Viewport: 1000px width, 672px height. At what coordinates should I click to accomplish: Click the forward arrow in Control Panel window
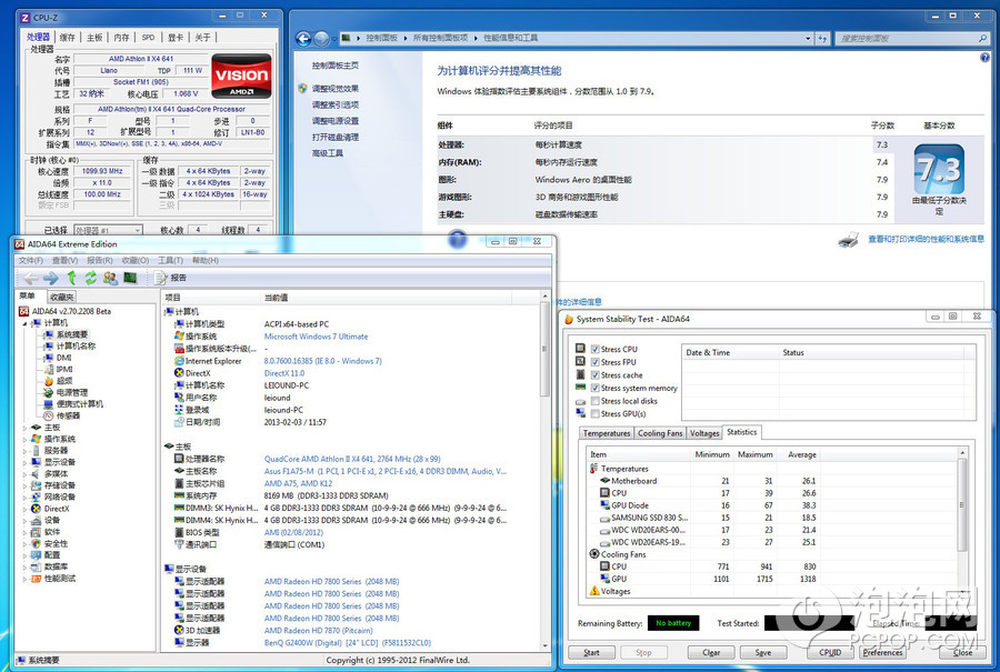[x=321, y=38]
